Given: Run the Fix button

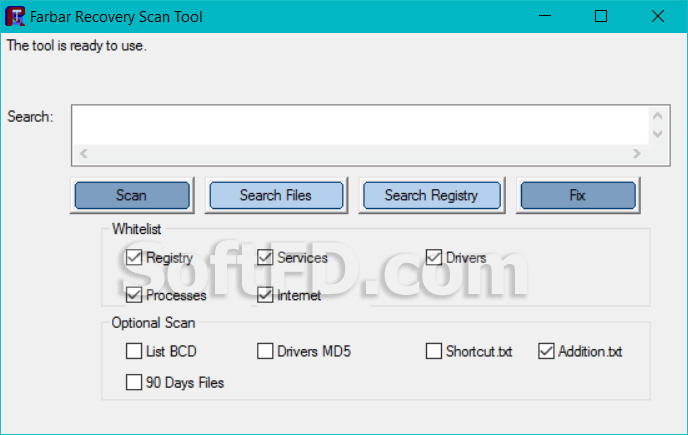Looking at the screenshot, I should [578, 195].
